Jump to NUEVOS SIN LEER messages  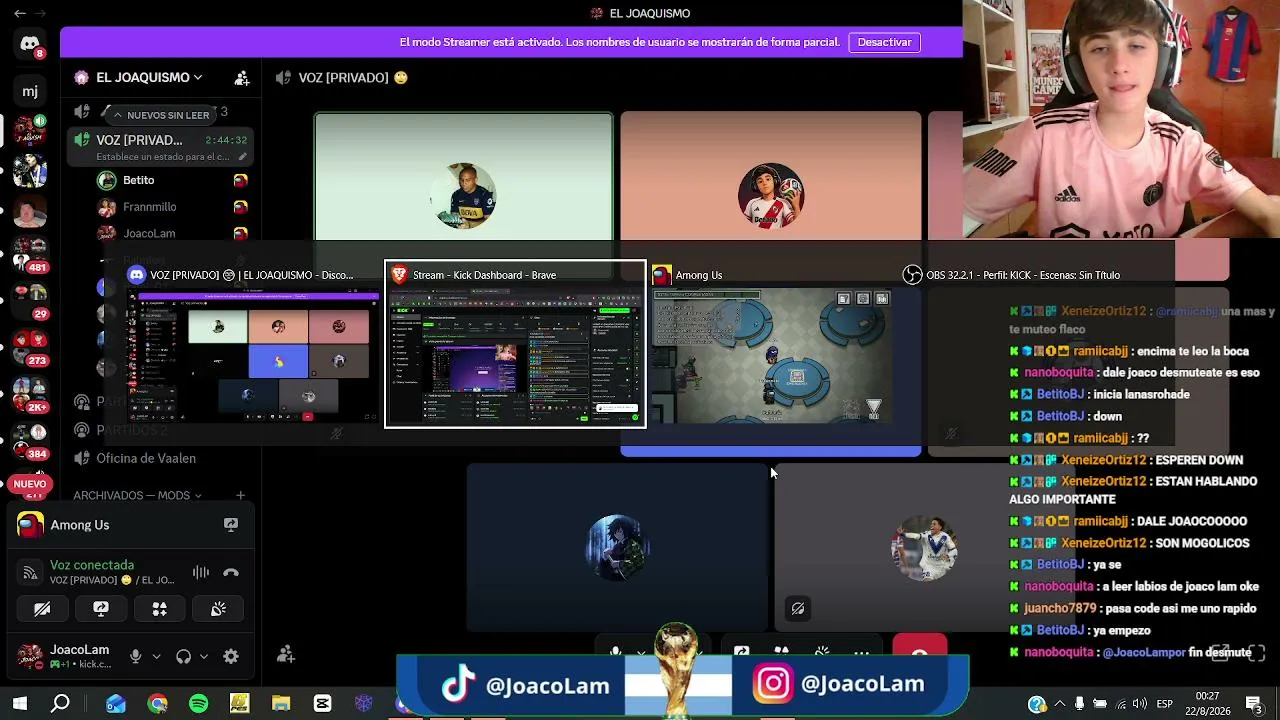[x=161, y=115]
